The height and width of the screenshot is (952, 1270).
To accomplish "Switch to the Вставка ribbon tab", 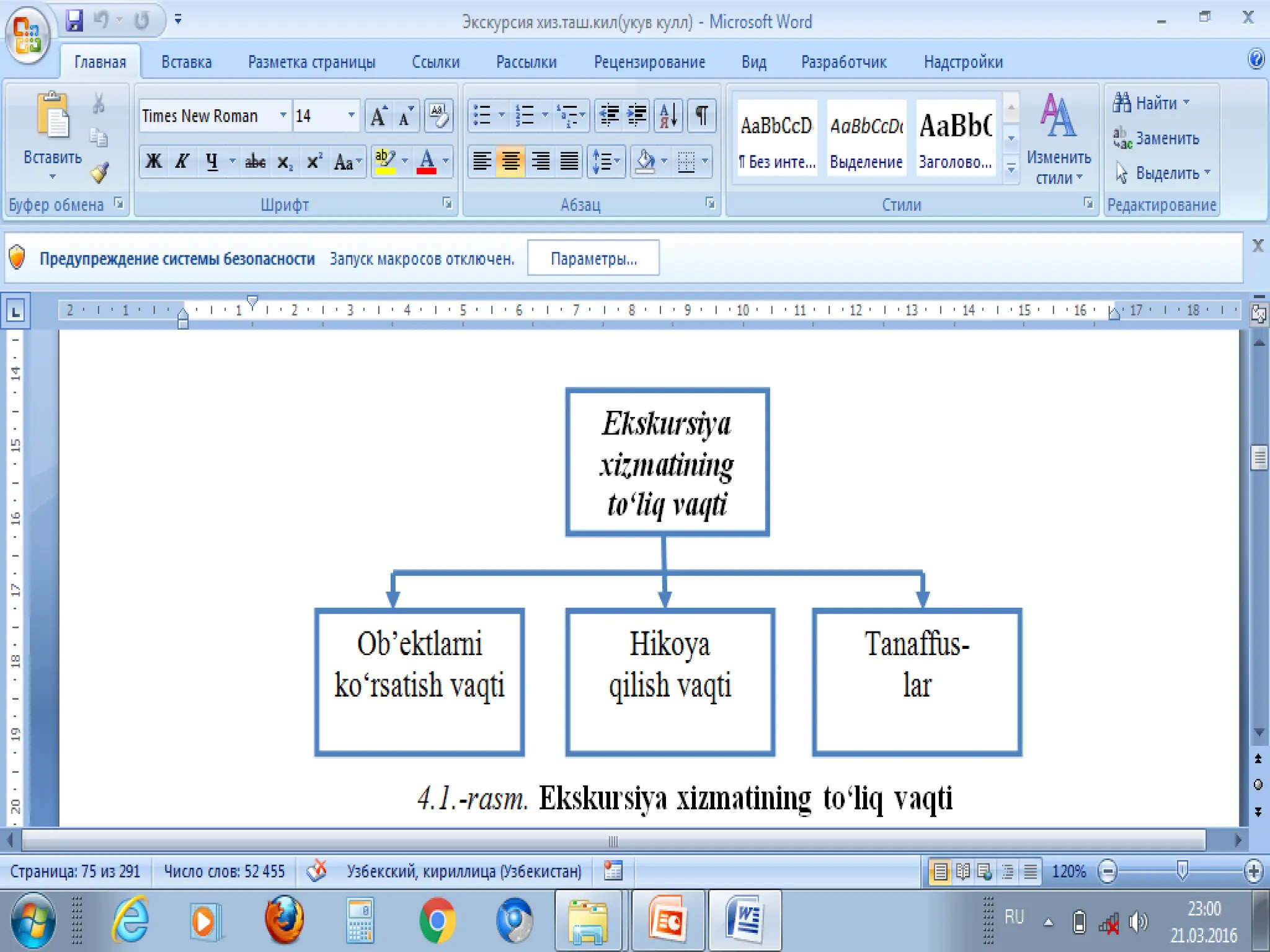I will [186, 62].
